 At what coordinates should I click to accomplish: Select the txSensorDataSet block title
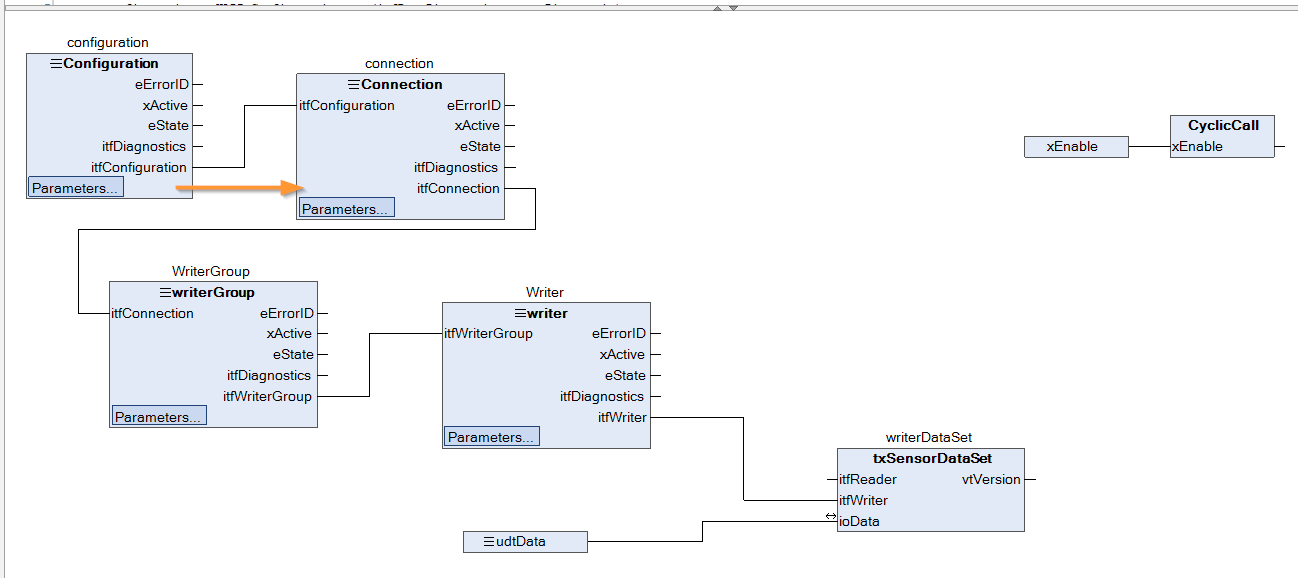point(932,458)
